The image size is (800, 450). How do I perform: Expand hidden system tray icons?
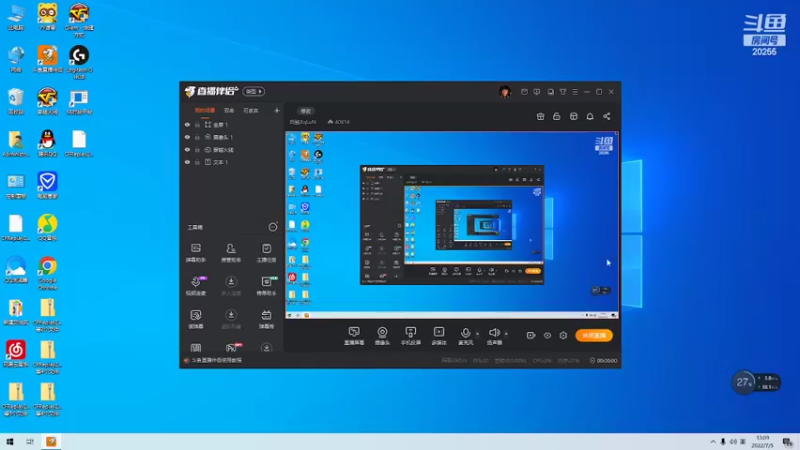[x=713, y=442]
